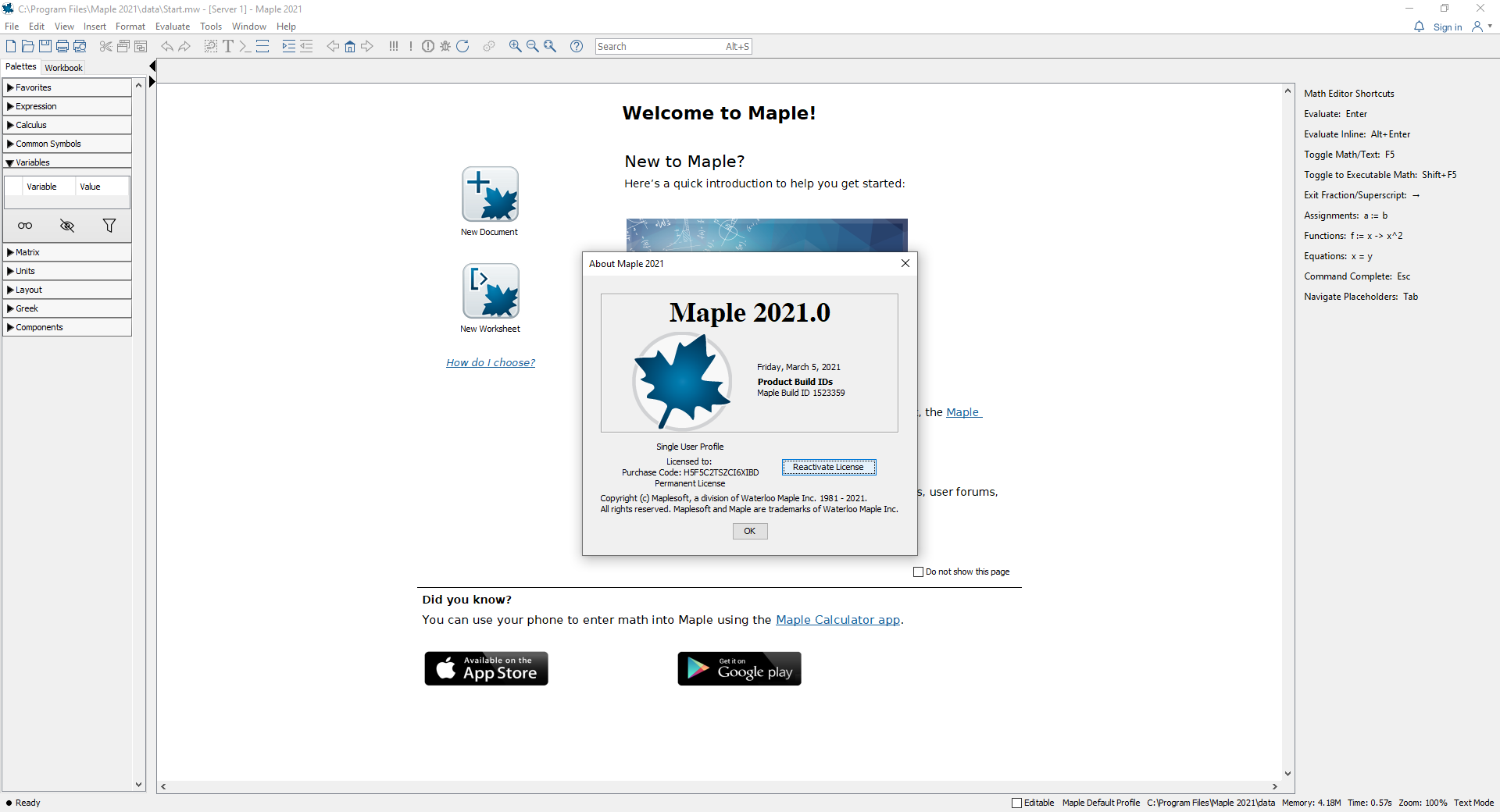The height and width of the screenshot is (812, 1500).
Task: Open the Tools menu
Action: (x=211, y=27)
